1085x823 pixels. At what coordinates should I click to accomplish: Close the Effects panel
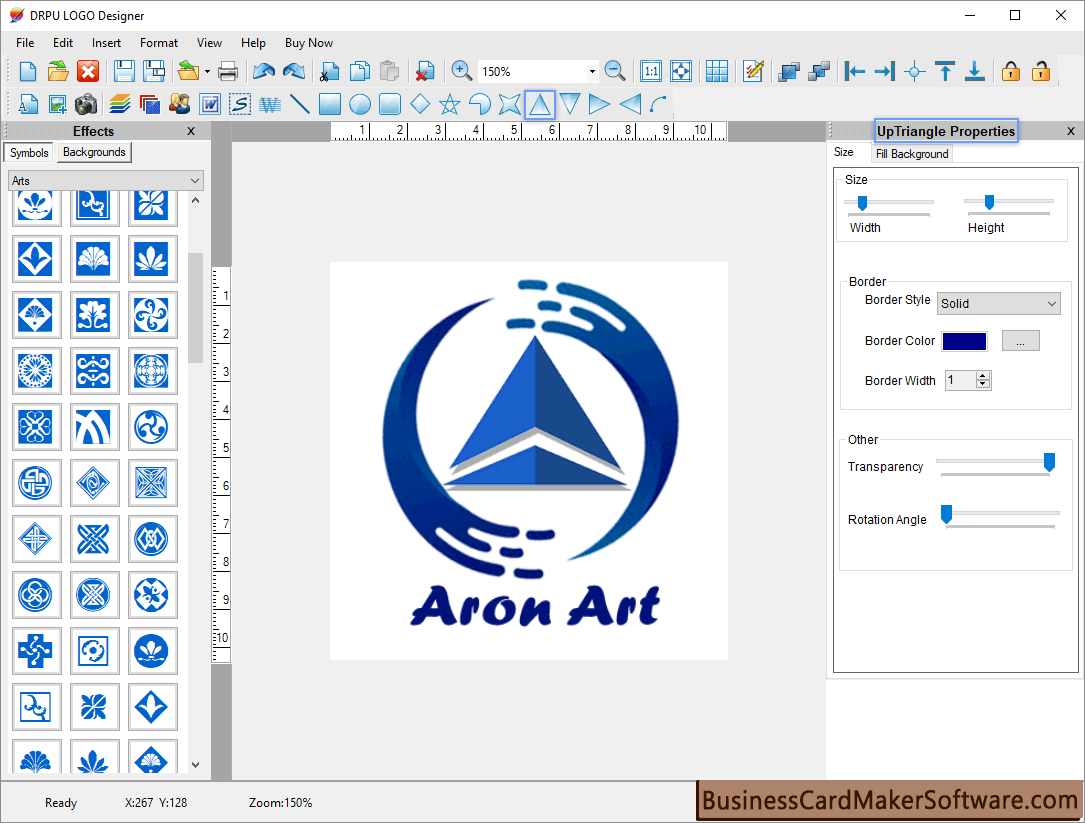[x=191, y=132]
